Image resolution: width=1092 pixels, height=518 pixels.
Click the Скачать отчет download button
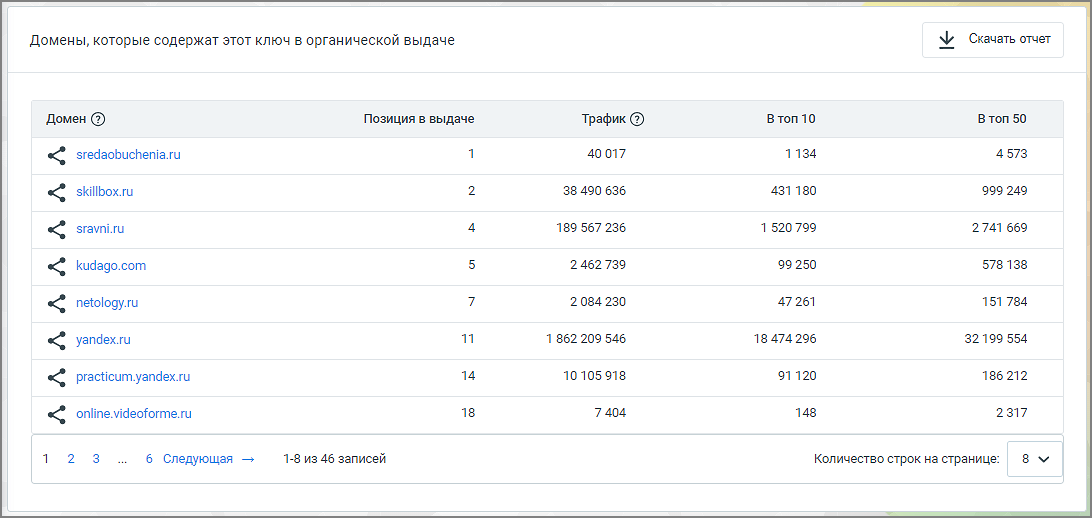click(x=993, y=40)
